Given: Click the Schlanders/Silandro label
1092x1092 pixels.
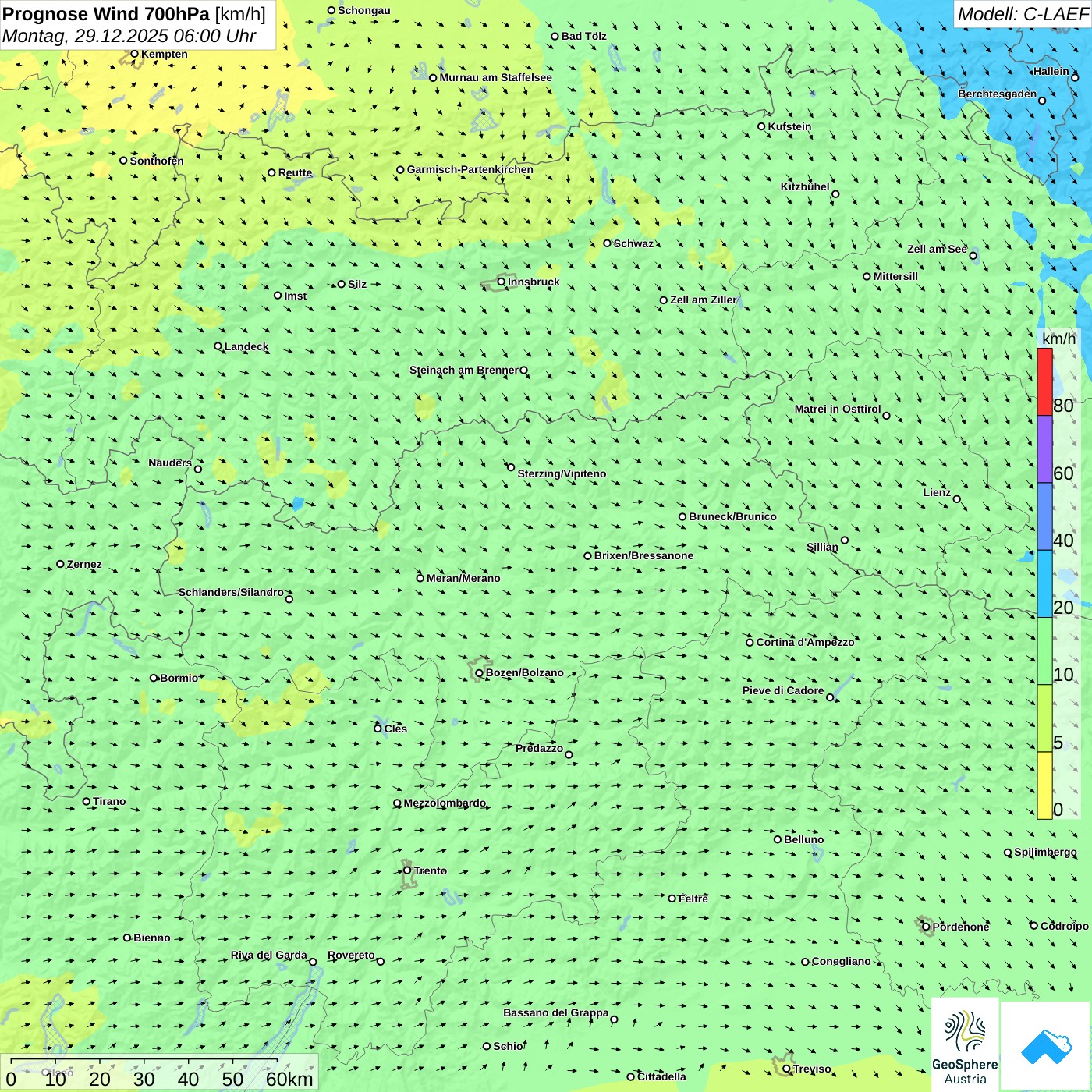Looking at the screenshot, I should (x=231, y=592).
